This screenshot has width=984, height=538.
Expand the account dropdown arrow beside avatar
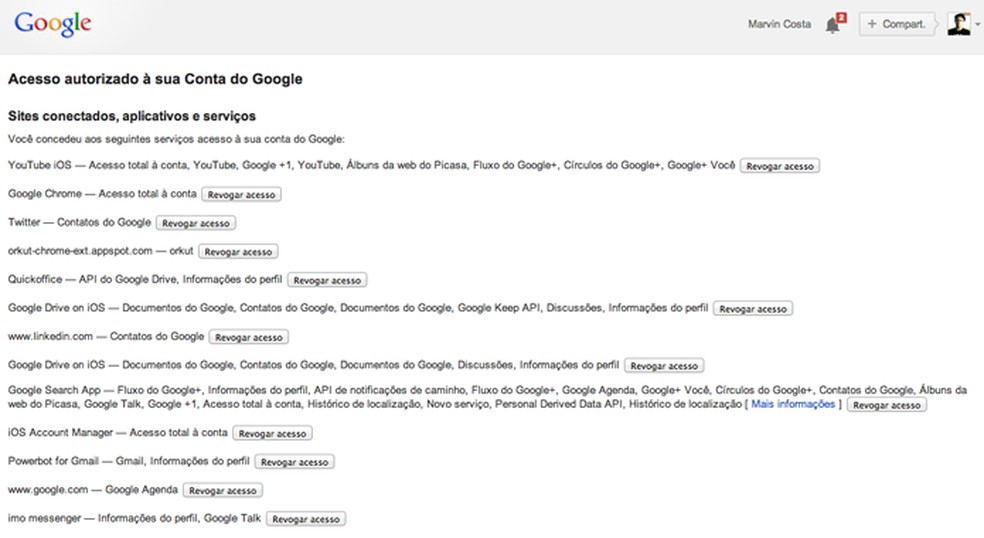tap(977, 24)
